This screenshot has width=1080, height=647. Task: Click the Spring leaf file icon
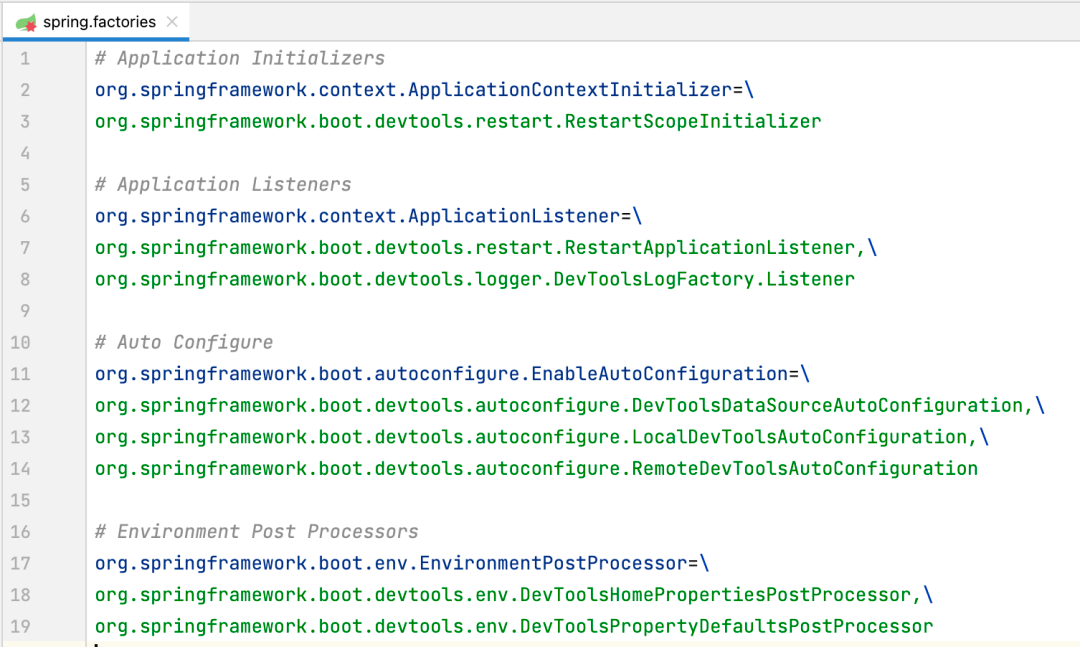point(26,23)
